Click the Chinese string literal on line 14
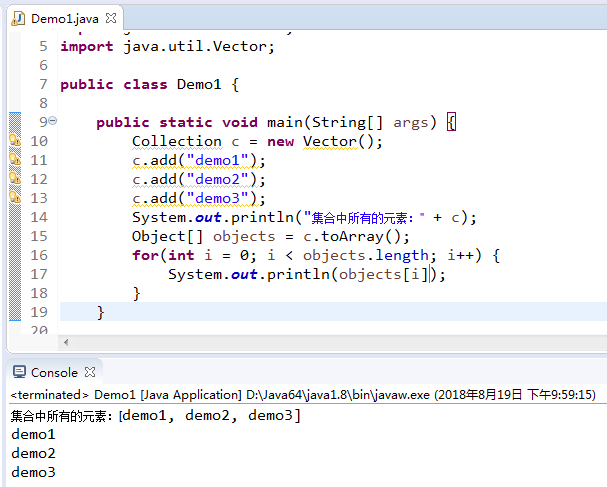 (x=365, y=218)
